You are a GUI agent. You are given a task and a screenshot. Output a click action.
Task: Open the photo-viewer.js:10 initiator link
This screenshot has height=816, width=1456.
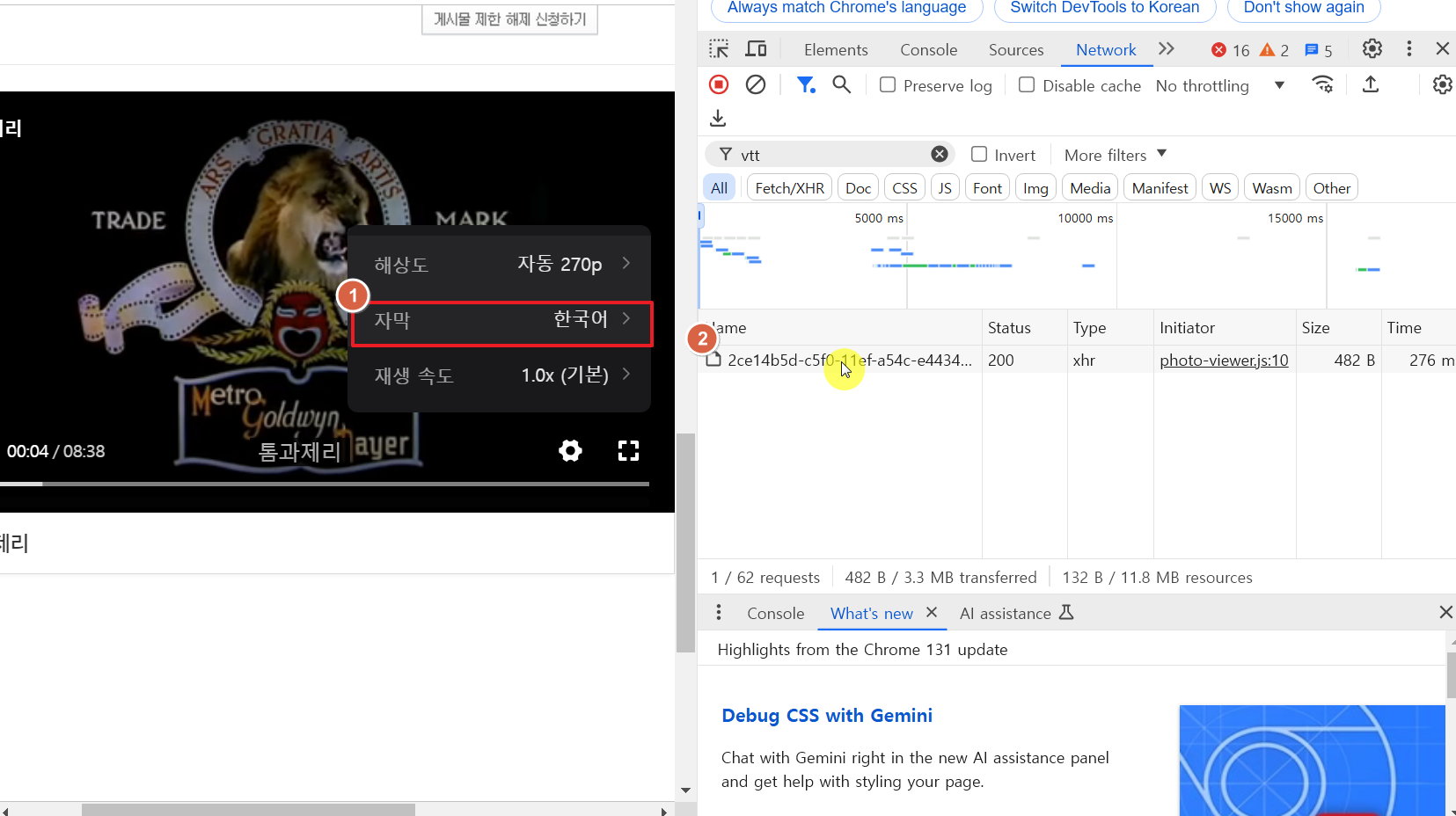[1224, 360]
